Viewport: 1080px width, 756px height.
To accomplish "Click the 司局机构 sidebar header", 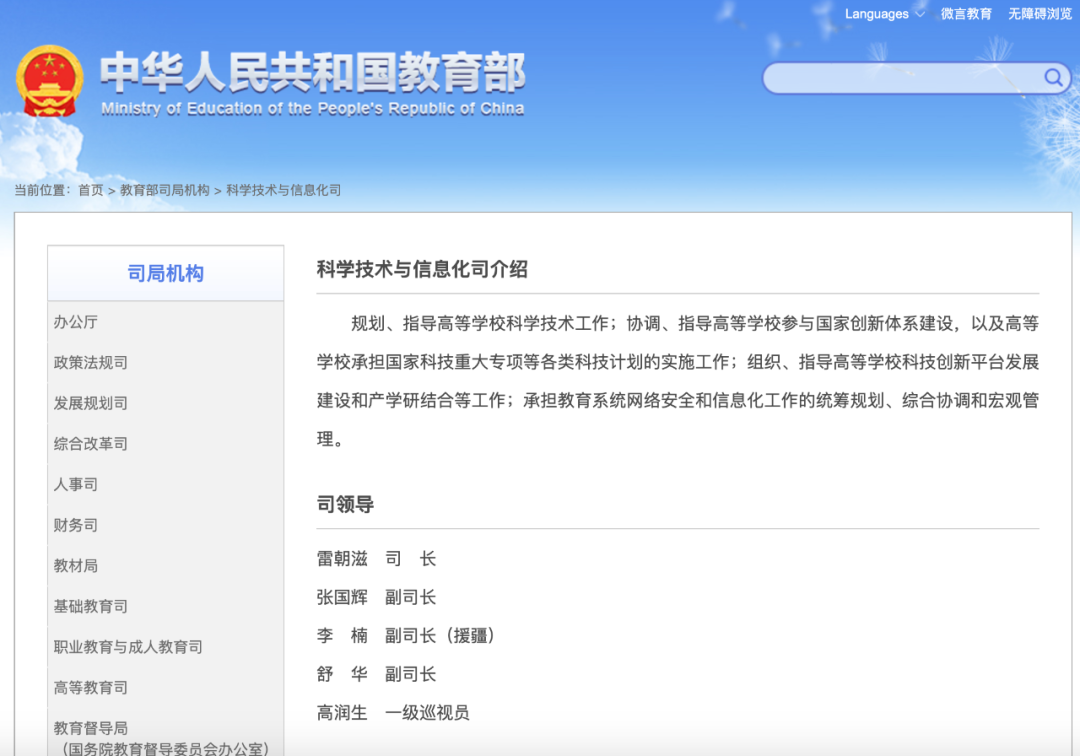I will 165,273.
